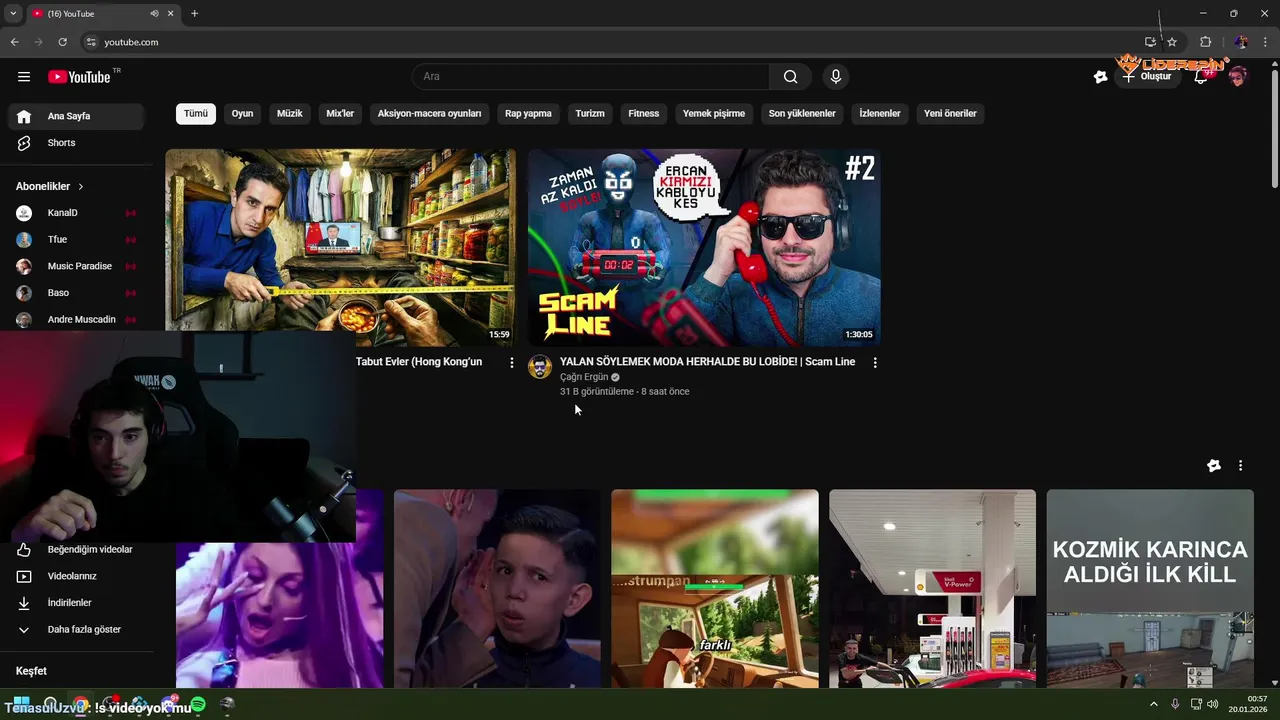Go to Ana Sayfa in the sidebar
The height and width of the screenshot is (720, 1280).
point(76,116)
